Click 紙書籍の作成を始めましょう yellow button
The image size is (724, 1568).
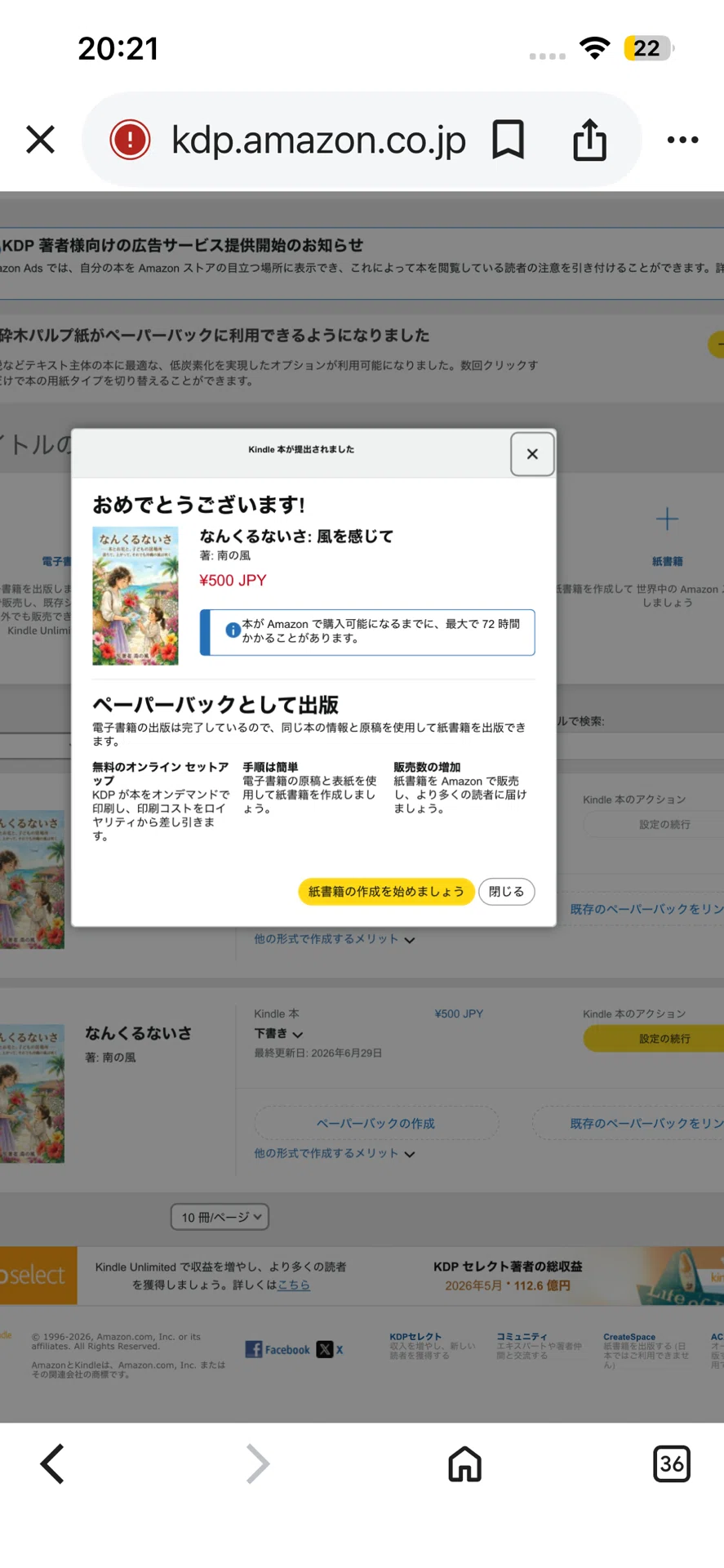coord(386,892)
